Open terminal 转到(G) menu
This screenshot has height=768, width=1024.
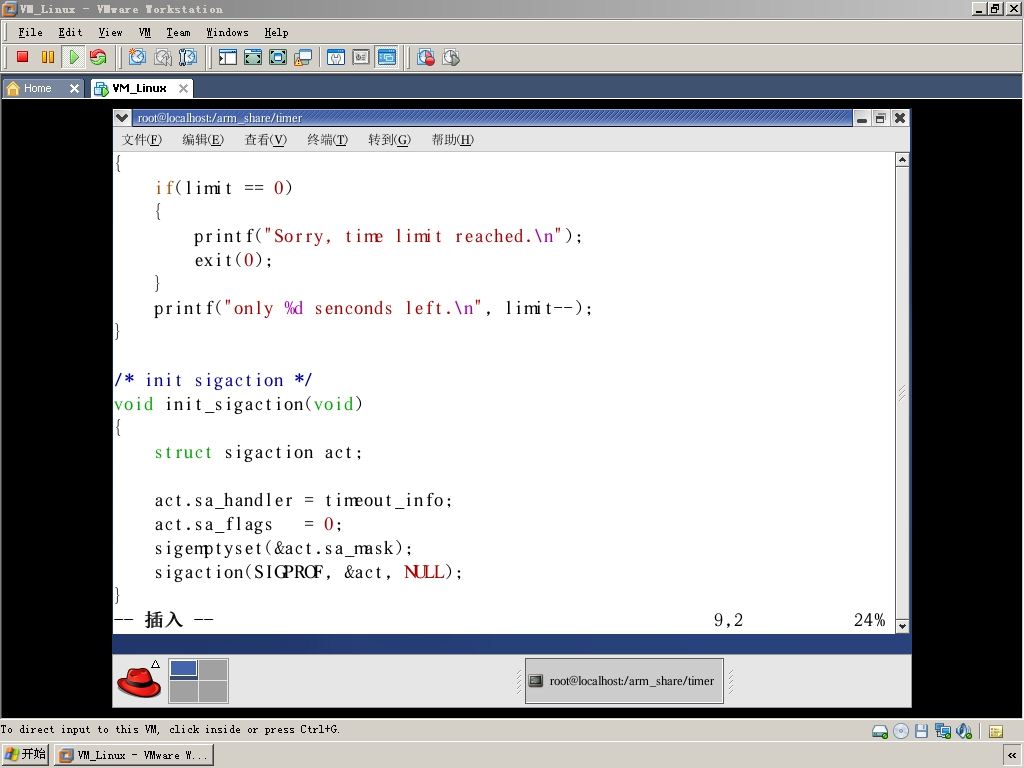[390, 139]
